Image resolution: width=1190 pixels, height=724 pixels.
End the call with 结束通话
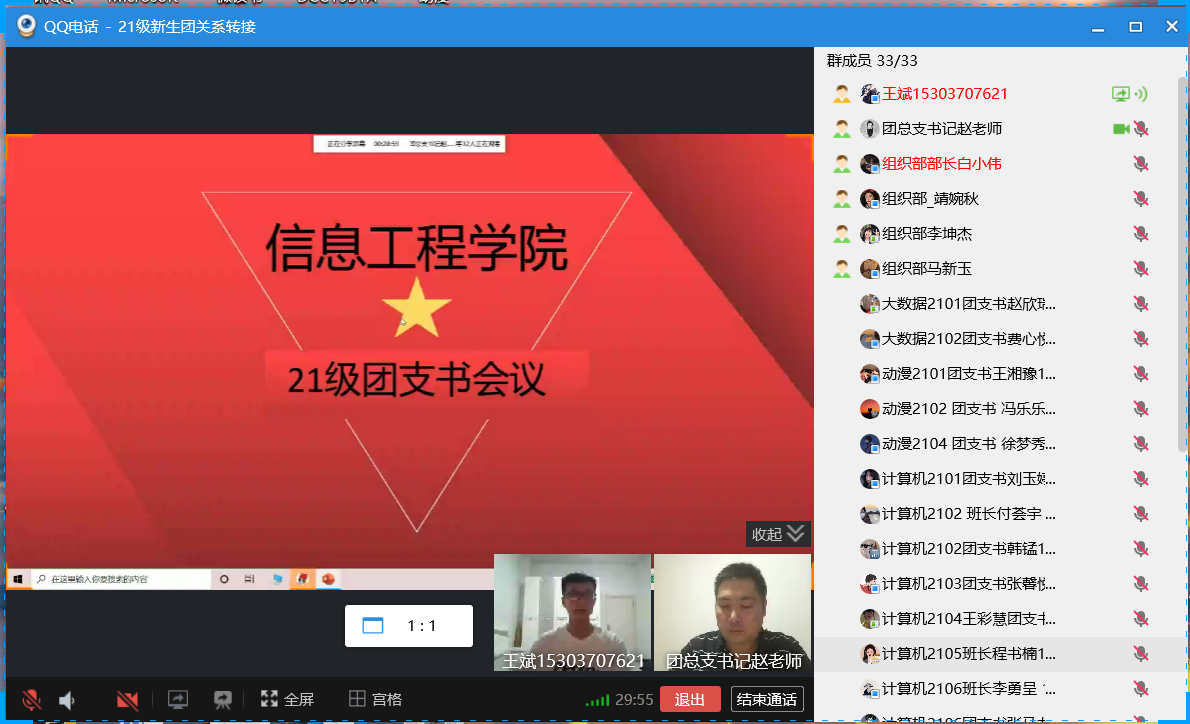(x=767, y=700)
